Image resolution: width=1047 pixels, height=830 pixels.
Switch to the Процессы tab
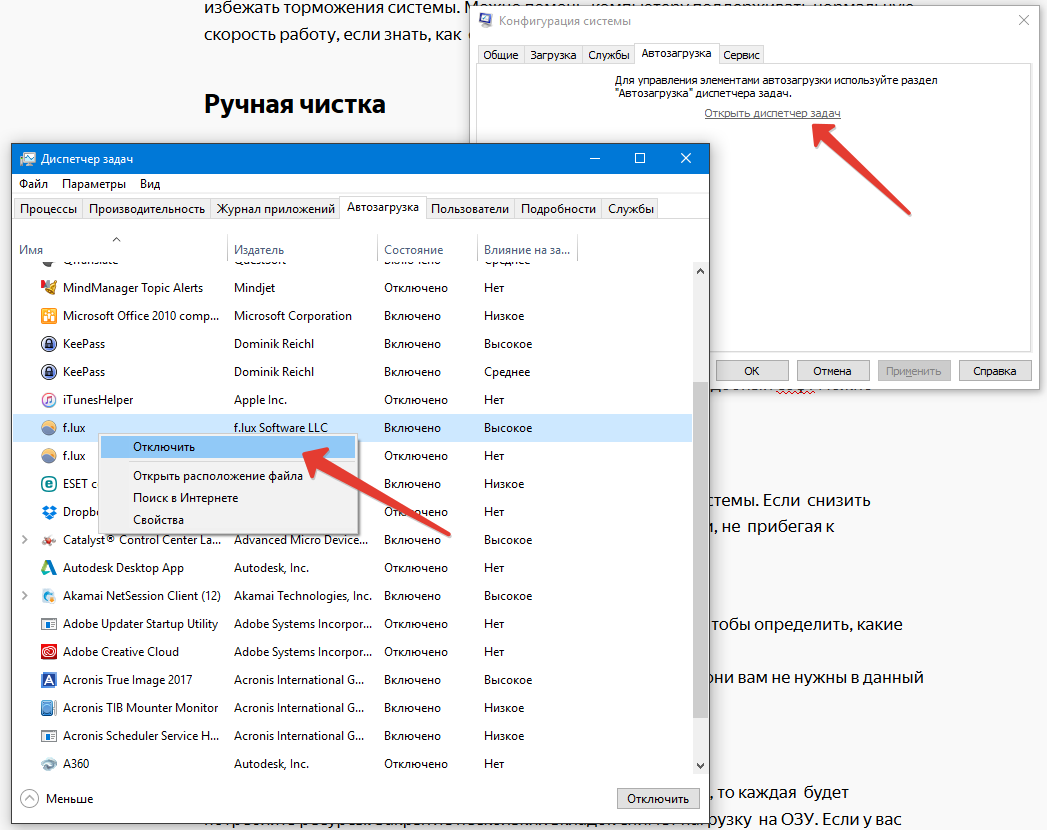pyautogui.click(x=48, y=209)
